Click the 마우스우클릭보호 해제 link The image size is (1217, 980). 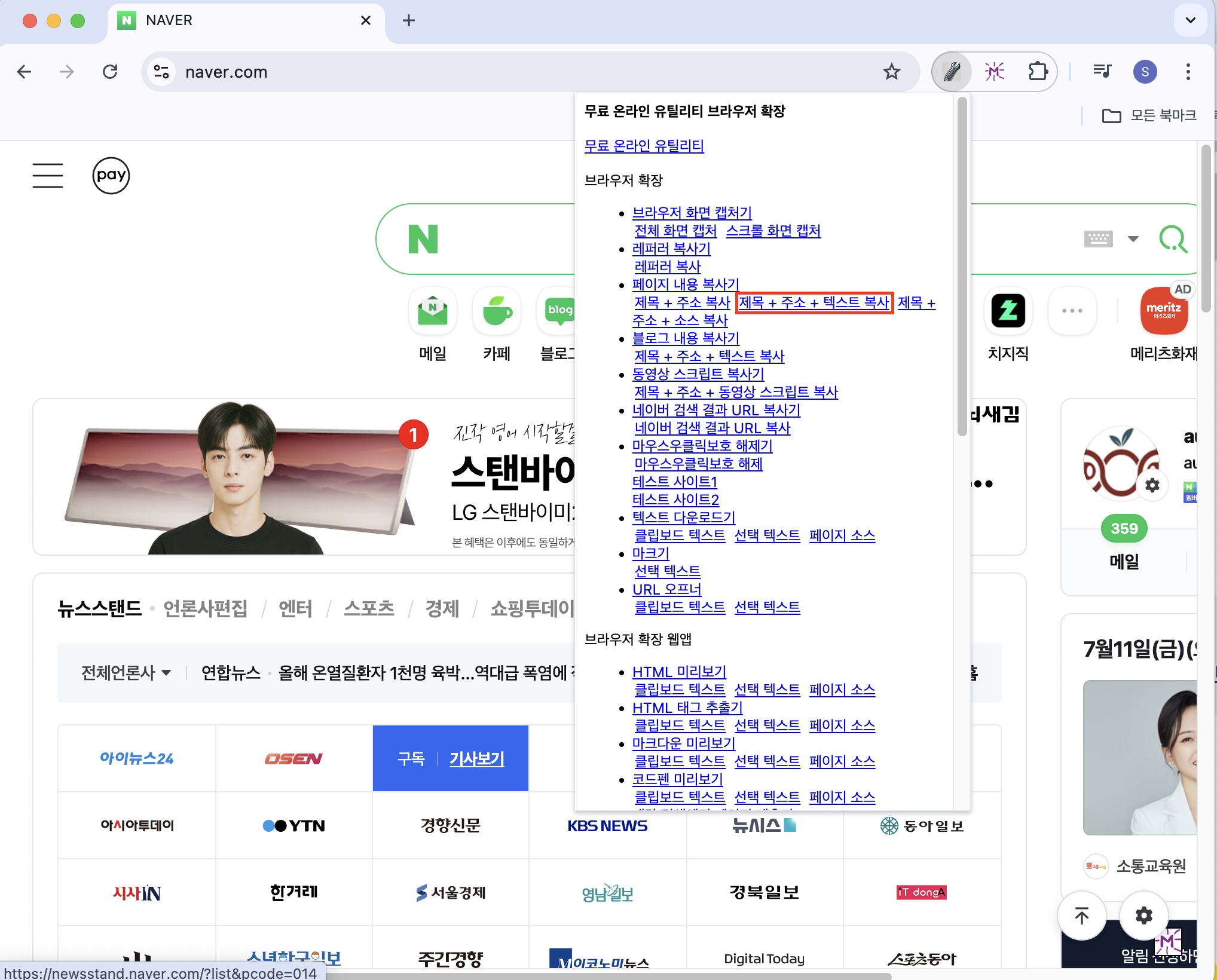[x=698, y=464]
